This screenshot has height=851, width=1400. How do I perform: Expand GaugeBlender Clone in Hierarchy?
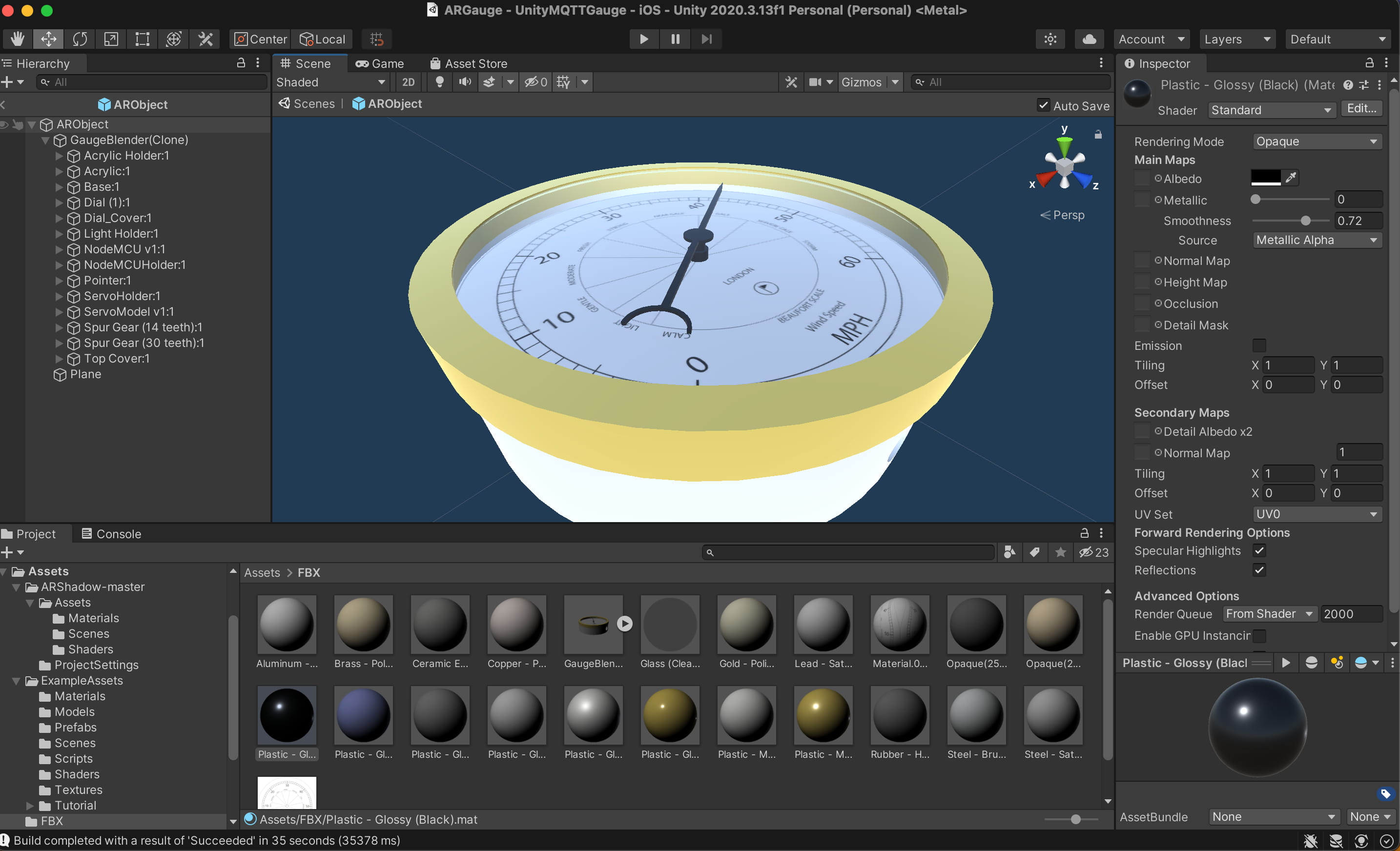pos(43,140)
